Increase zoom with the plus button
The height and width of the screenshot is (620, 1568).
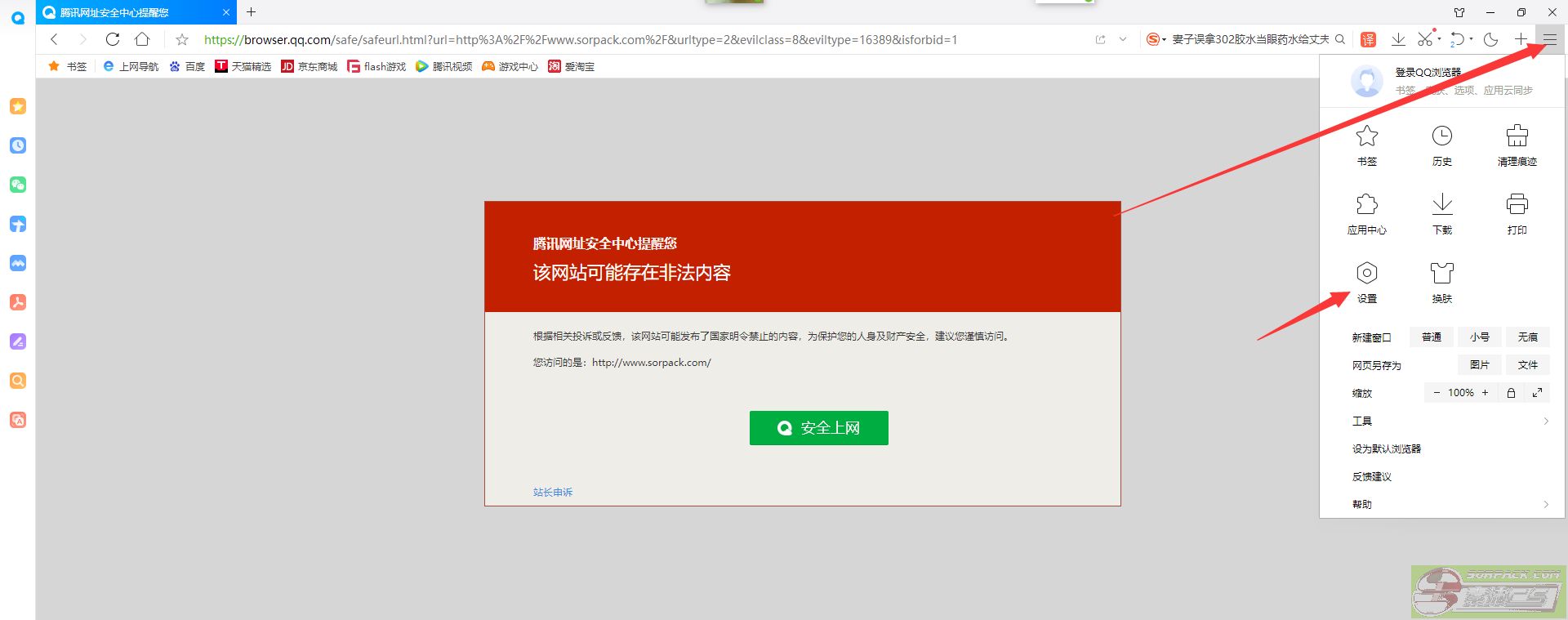1485,393
